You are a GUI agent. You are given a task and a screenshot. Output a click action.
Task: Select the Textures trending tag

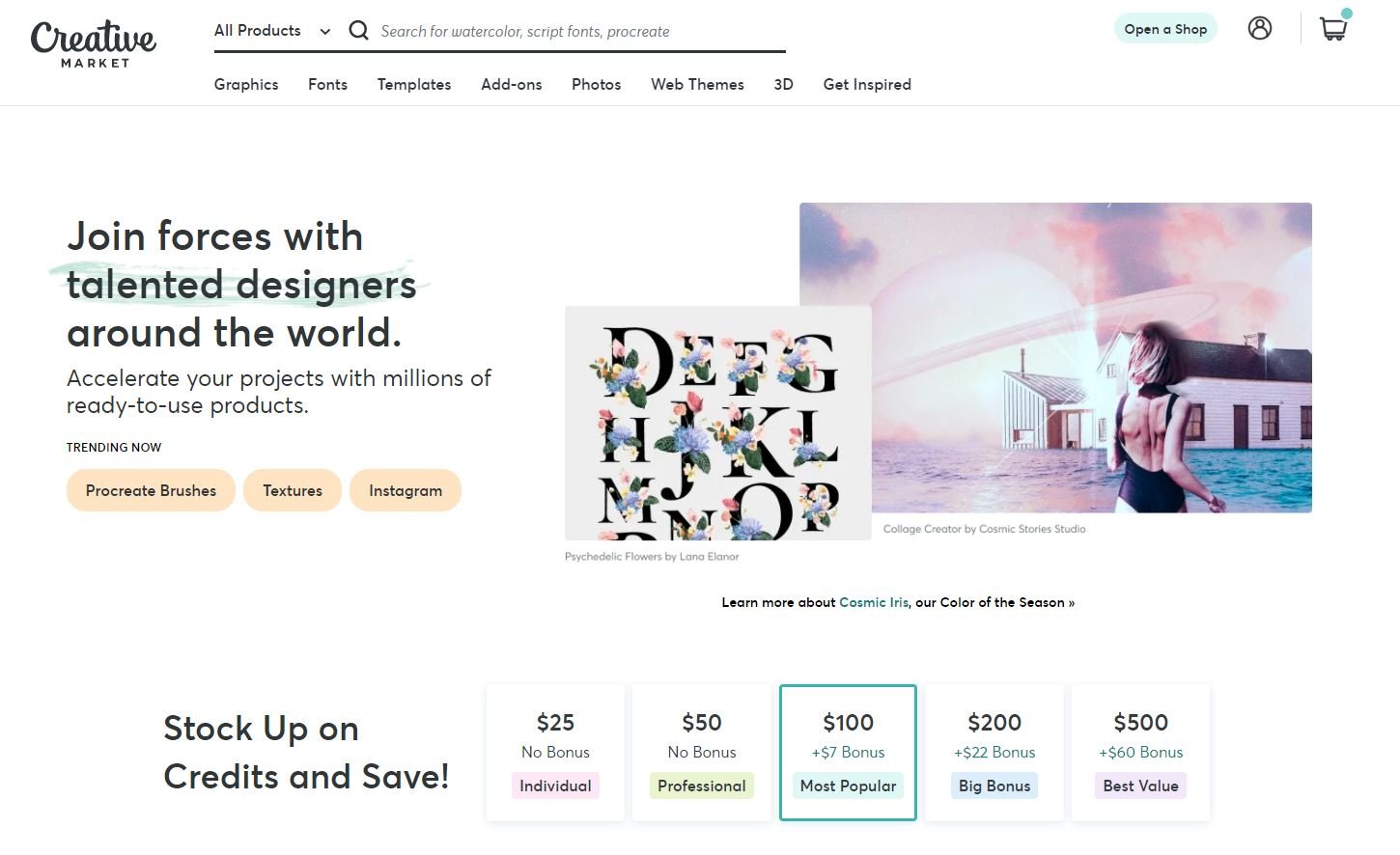[x=292, y=490]
